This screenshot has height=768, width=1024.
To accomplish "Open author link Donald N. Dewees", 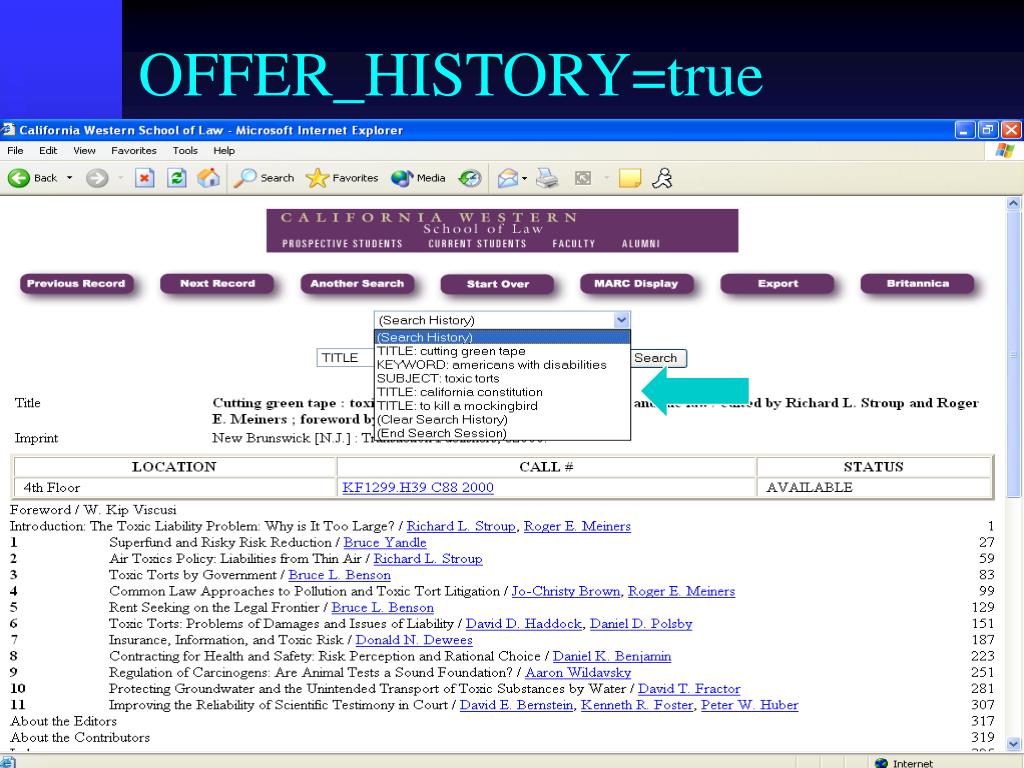I will [413, 640].
